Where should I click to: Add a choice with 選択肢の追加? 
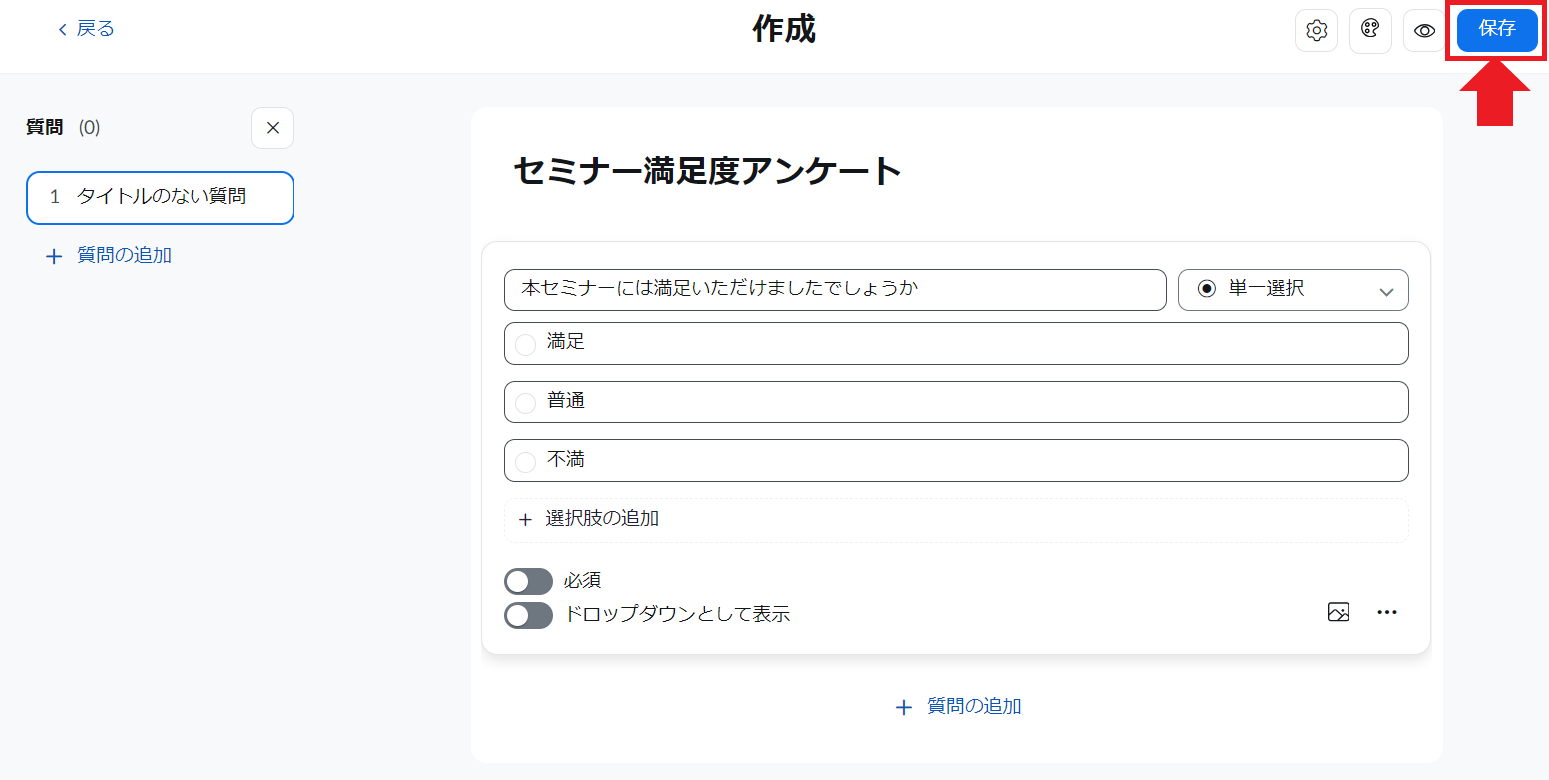(956, 520)
